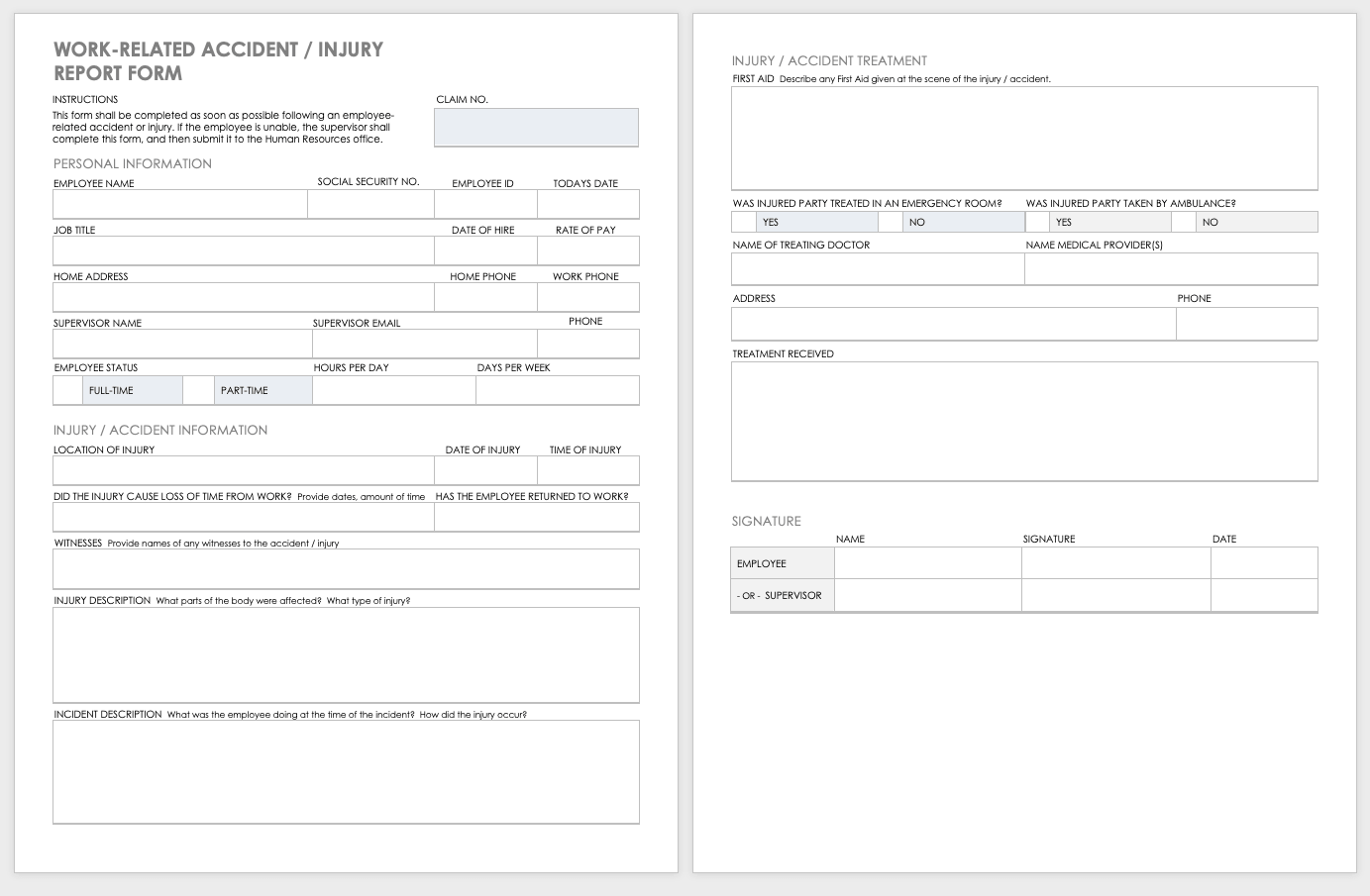Click the Claim No. field
Screen dimensions: 1370x896
coord(536,128)
